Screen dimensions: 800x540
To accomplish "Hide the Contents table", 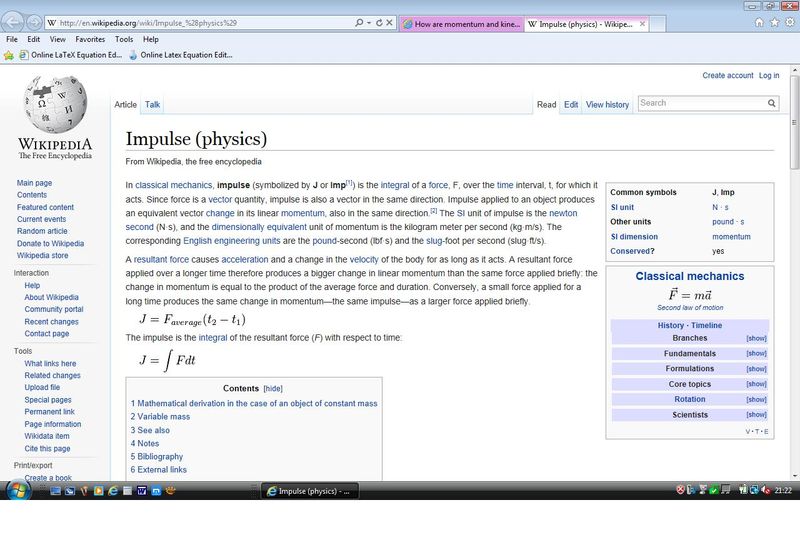I will 273,388.
